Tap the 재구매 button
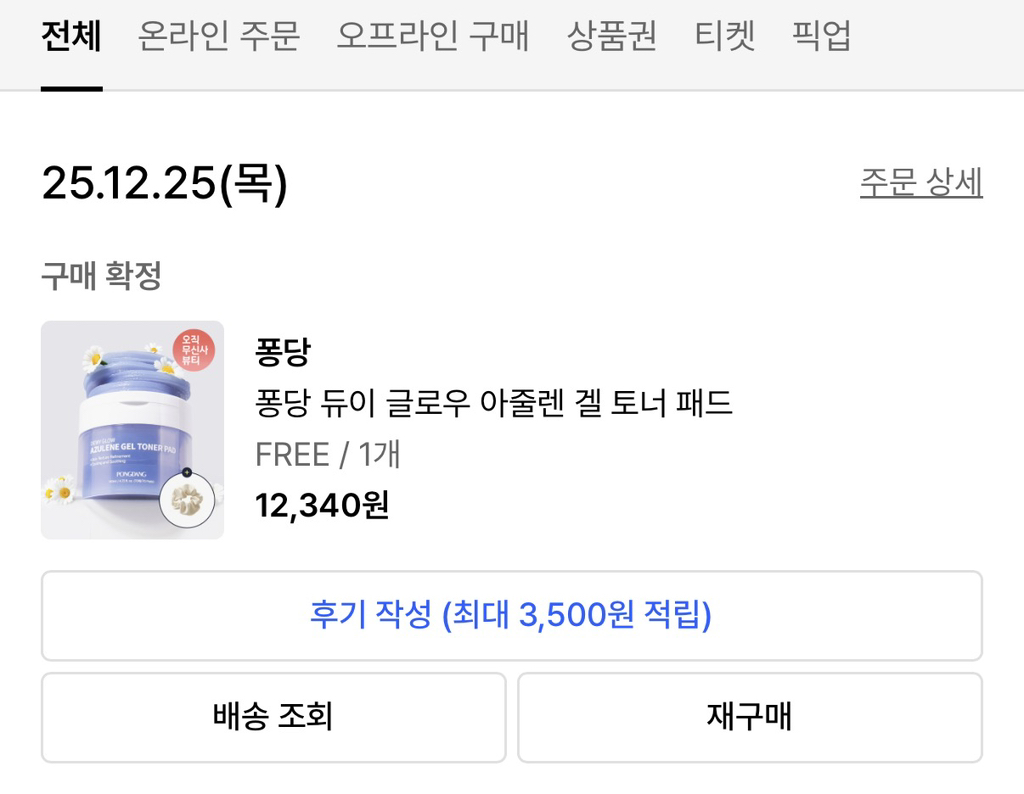This screenshot has width=1024, height=794. [x=749, y=716]
